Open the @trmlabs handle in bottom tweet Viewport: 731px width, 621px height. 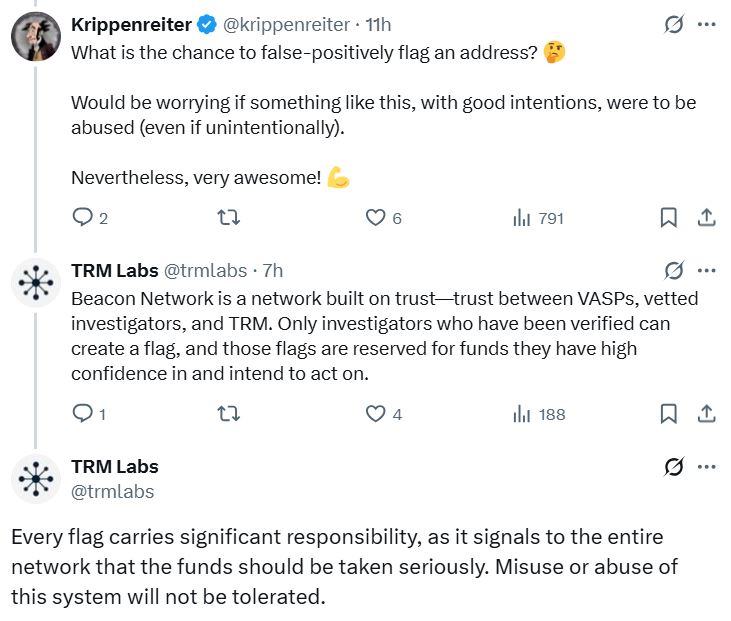tap(113, 490)
